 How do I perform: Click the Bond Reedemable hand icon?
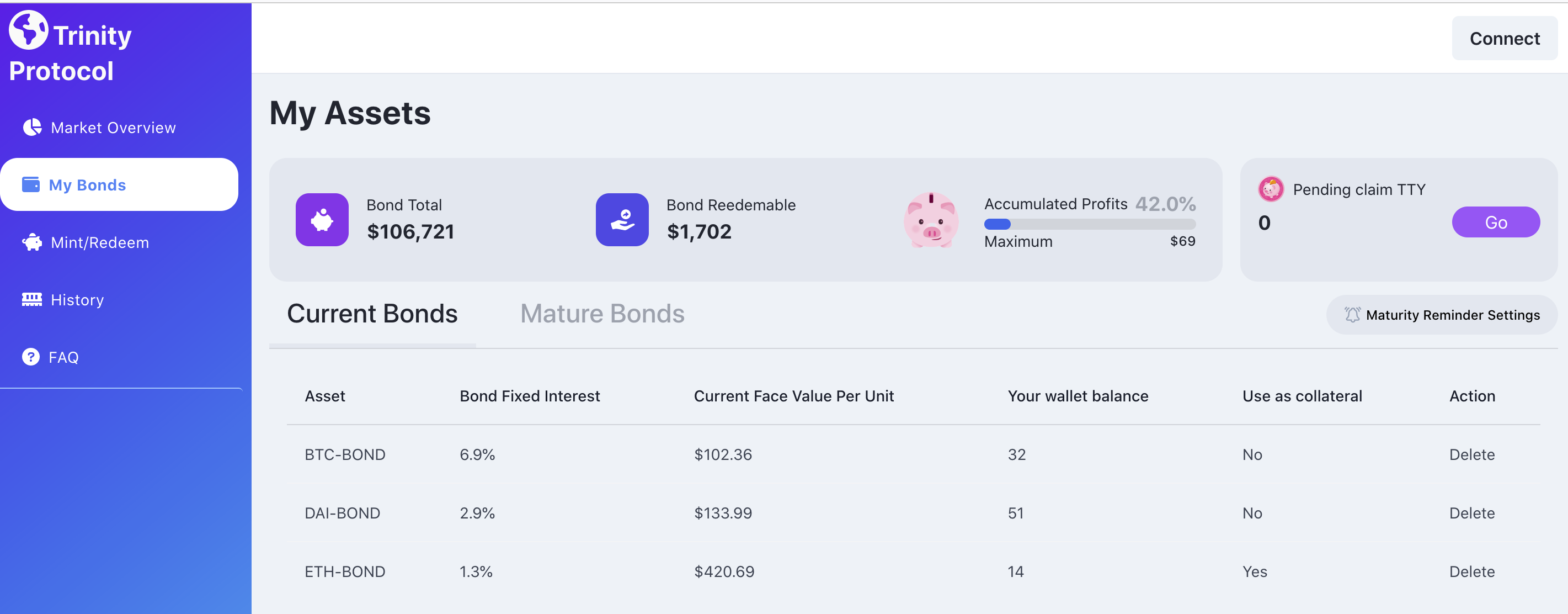pyautogui.click(x=621, y=220)
